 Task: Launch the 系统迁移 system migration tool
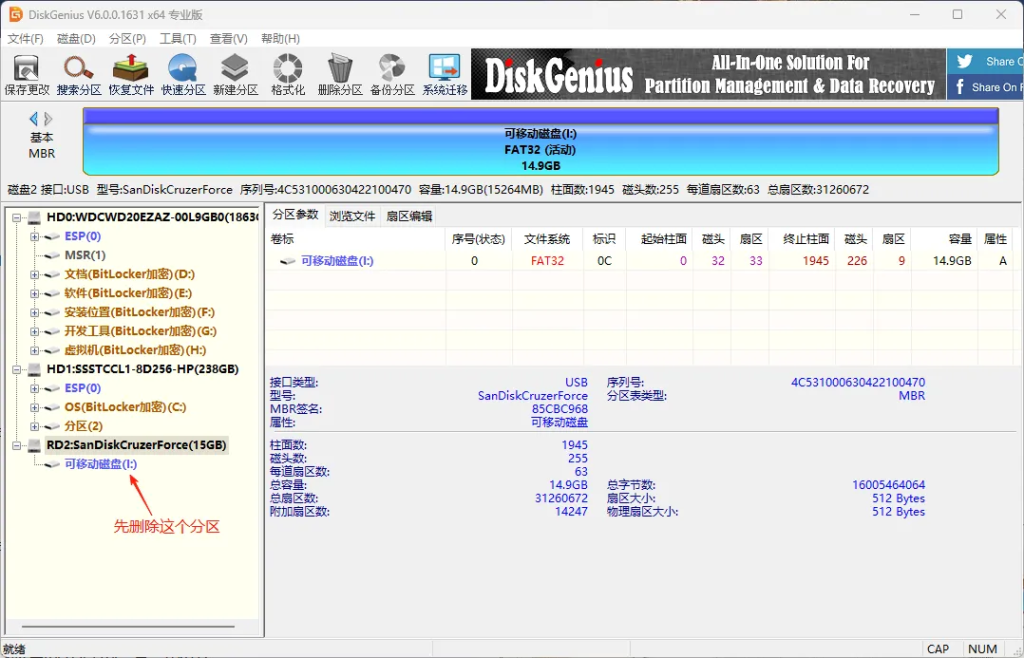(444, 75)
